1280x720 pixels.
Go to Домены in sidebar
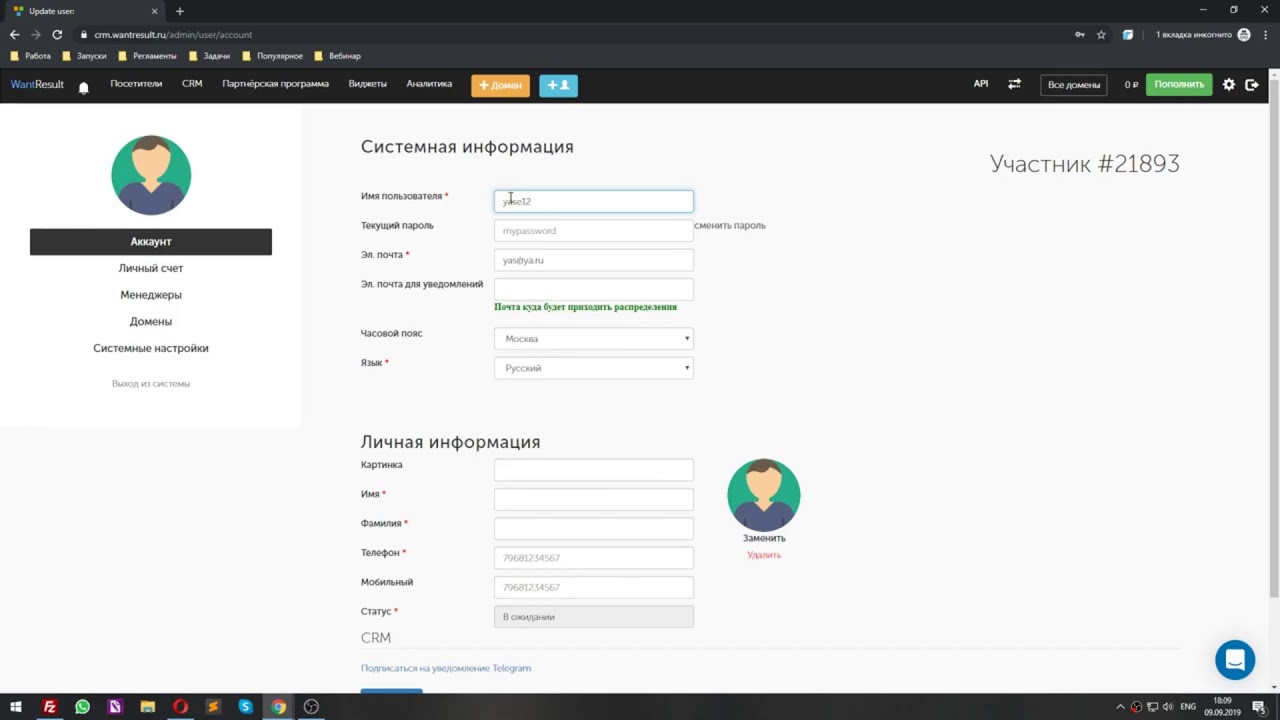pos(151,322)
